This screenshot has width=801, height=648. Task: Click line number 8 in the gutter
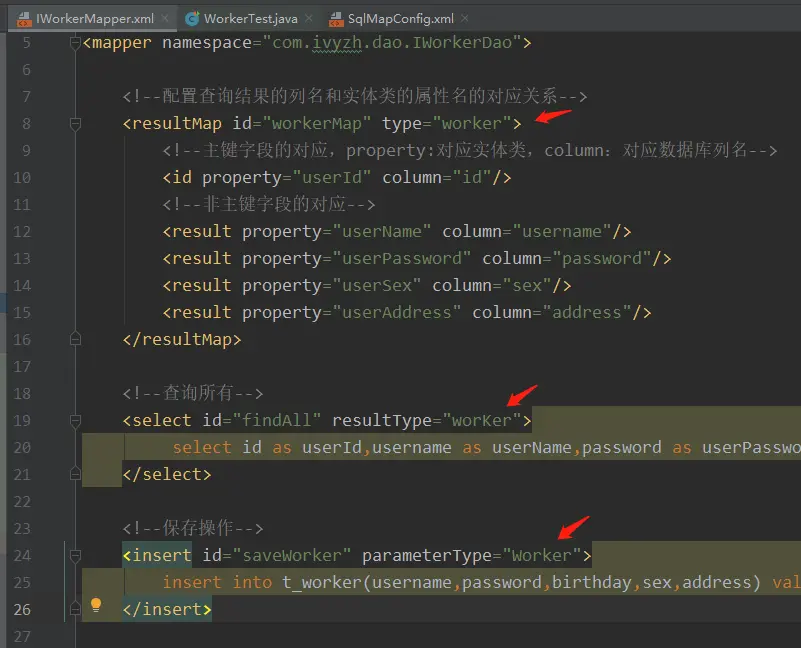(26, 124)
